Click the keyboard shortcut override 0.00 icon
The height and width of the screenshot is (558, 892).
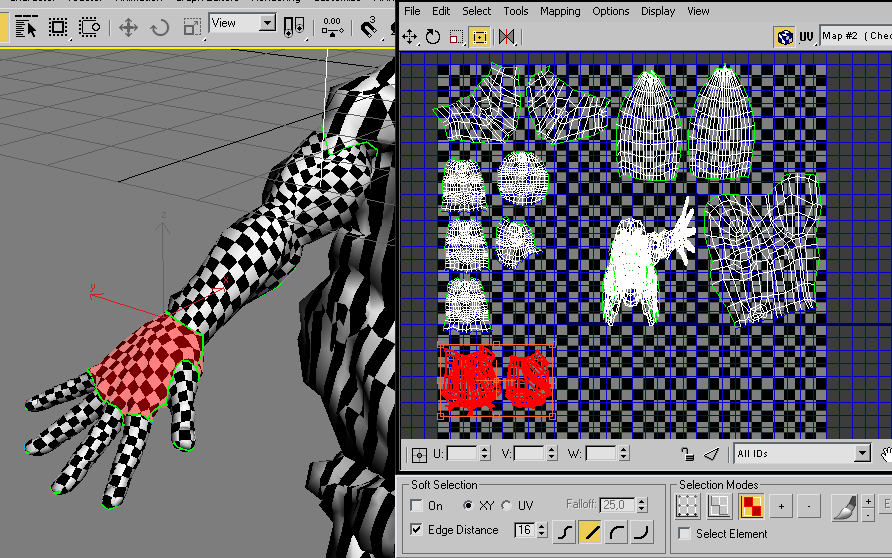[332, 27]
